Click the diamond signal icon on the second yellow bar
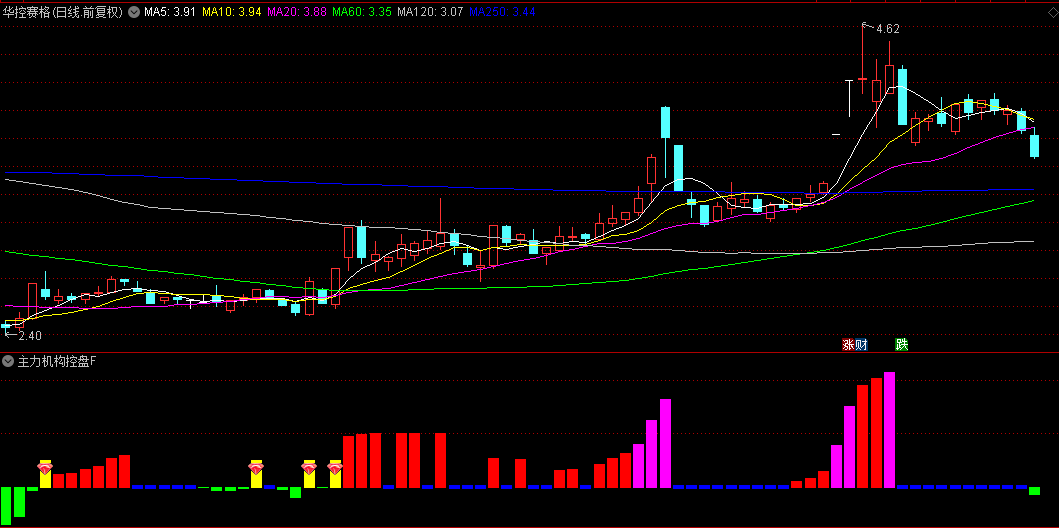This screenshot has width=1059, height=528. coord(256,467)
